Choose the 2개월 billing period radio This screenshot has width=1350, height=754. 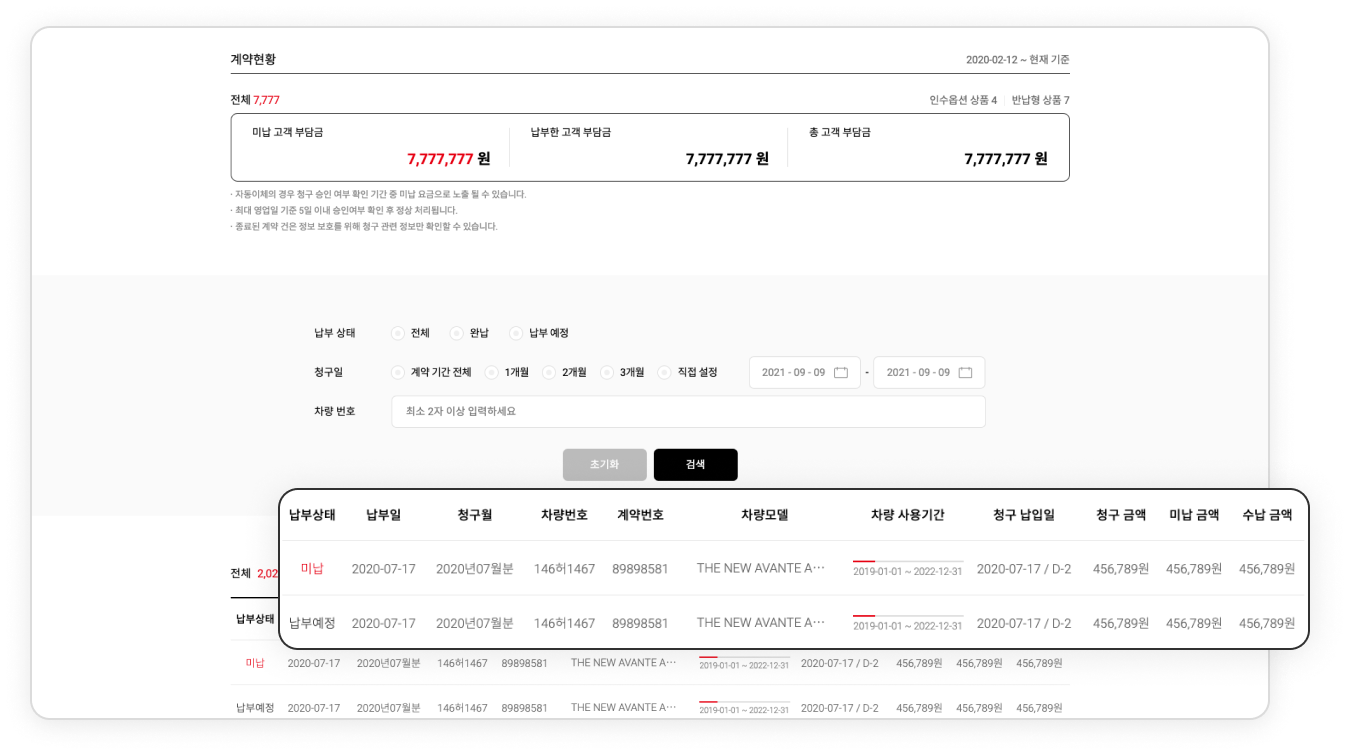(x=549, y=372)
